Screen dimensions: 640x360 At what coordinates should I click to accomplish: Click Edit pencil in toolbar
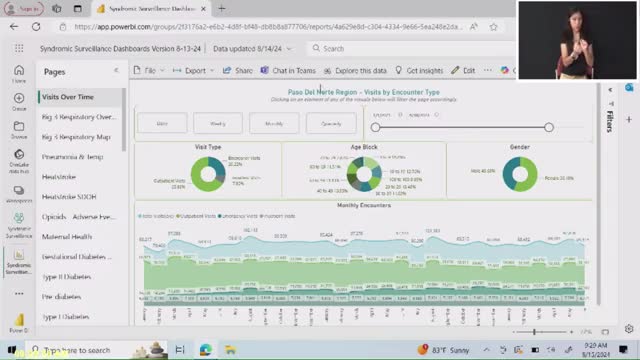(463, 71)
